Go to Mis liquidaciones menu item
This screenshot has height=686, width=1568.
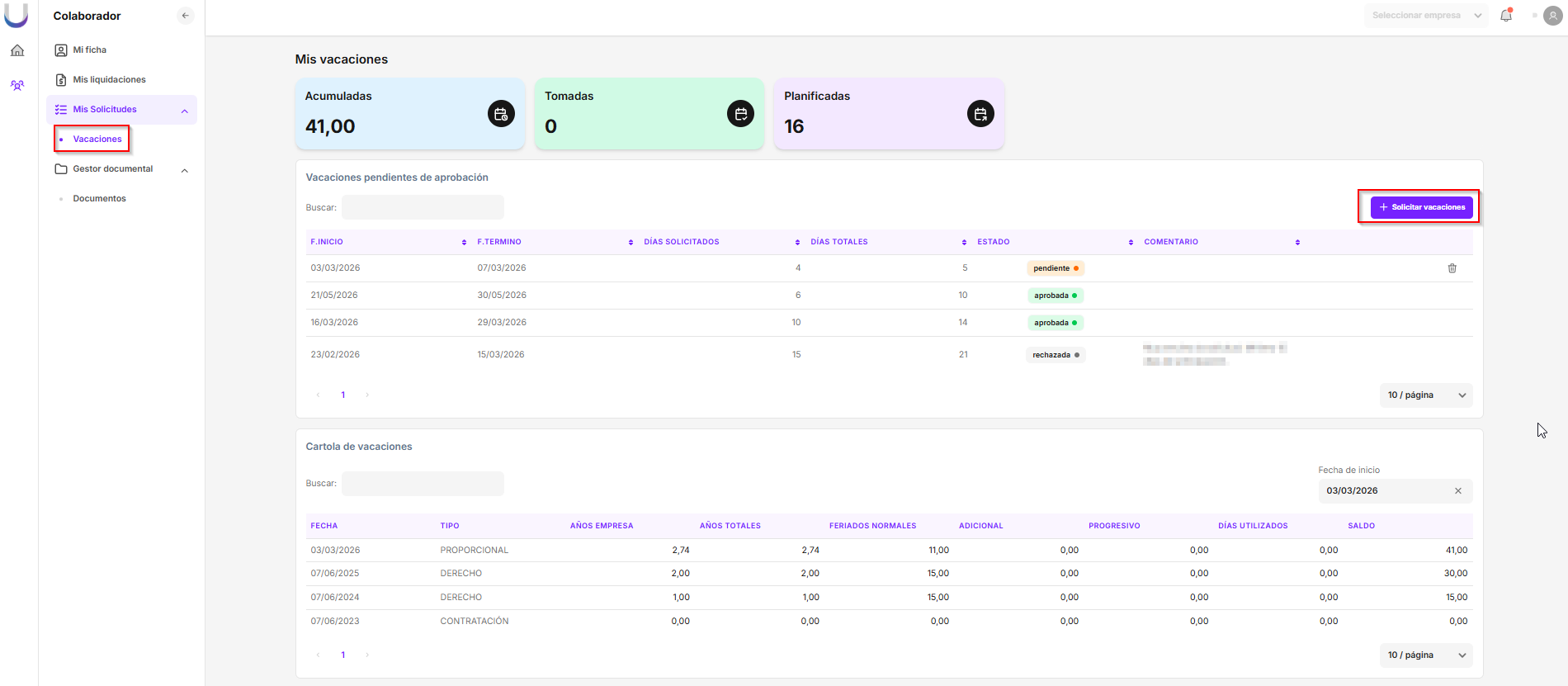(109, 80)
